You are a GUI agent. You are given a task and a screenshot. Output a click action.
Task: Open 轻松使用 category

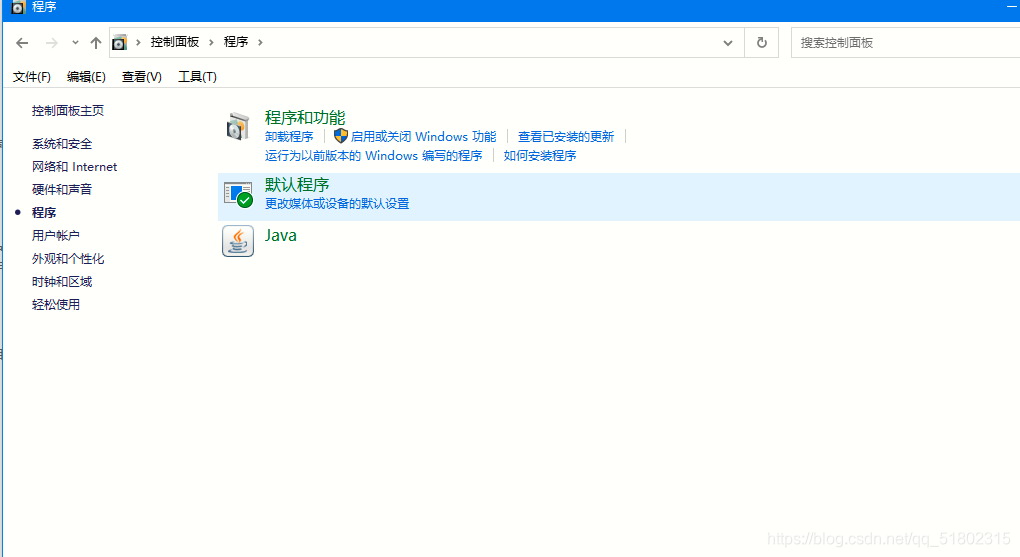[55, 305]
